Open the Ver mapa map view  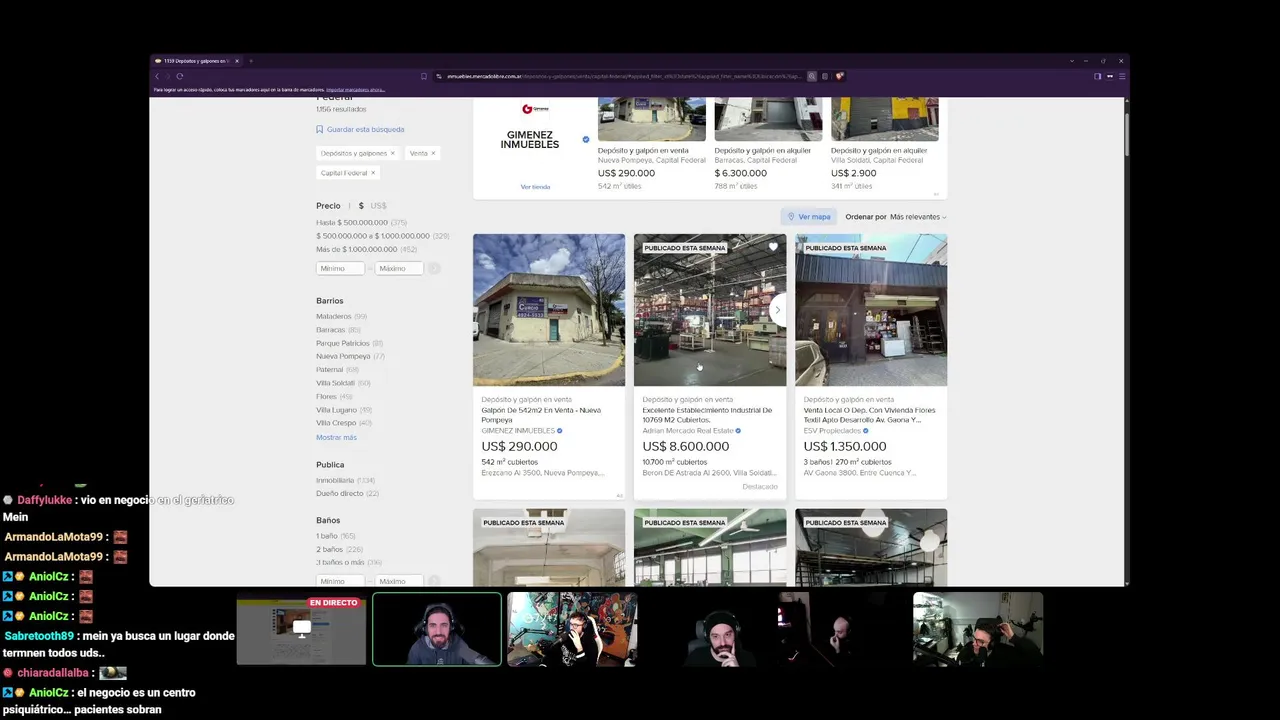tap(809, 217)
